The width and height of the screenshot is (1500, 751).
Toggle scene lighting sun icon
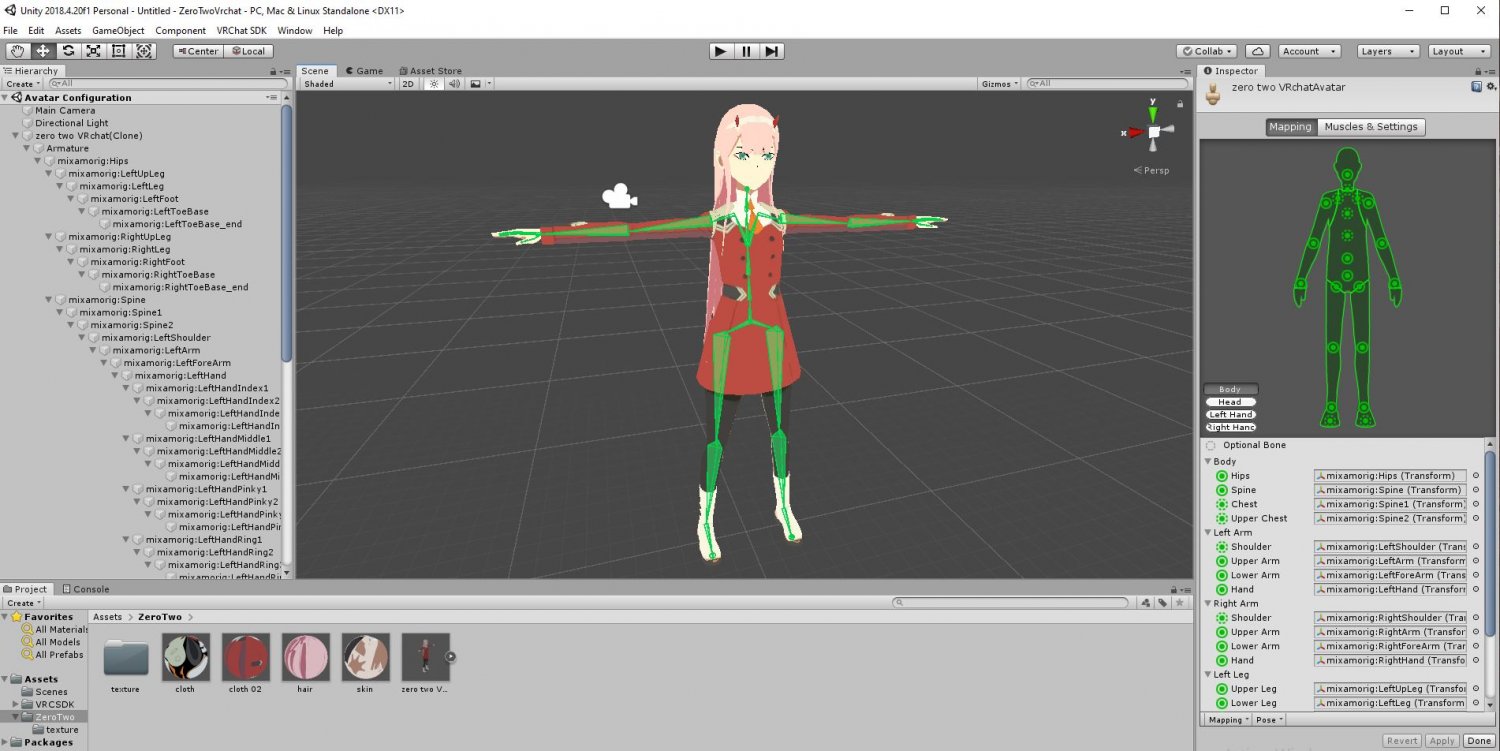point(434,84)
